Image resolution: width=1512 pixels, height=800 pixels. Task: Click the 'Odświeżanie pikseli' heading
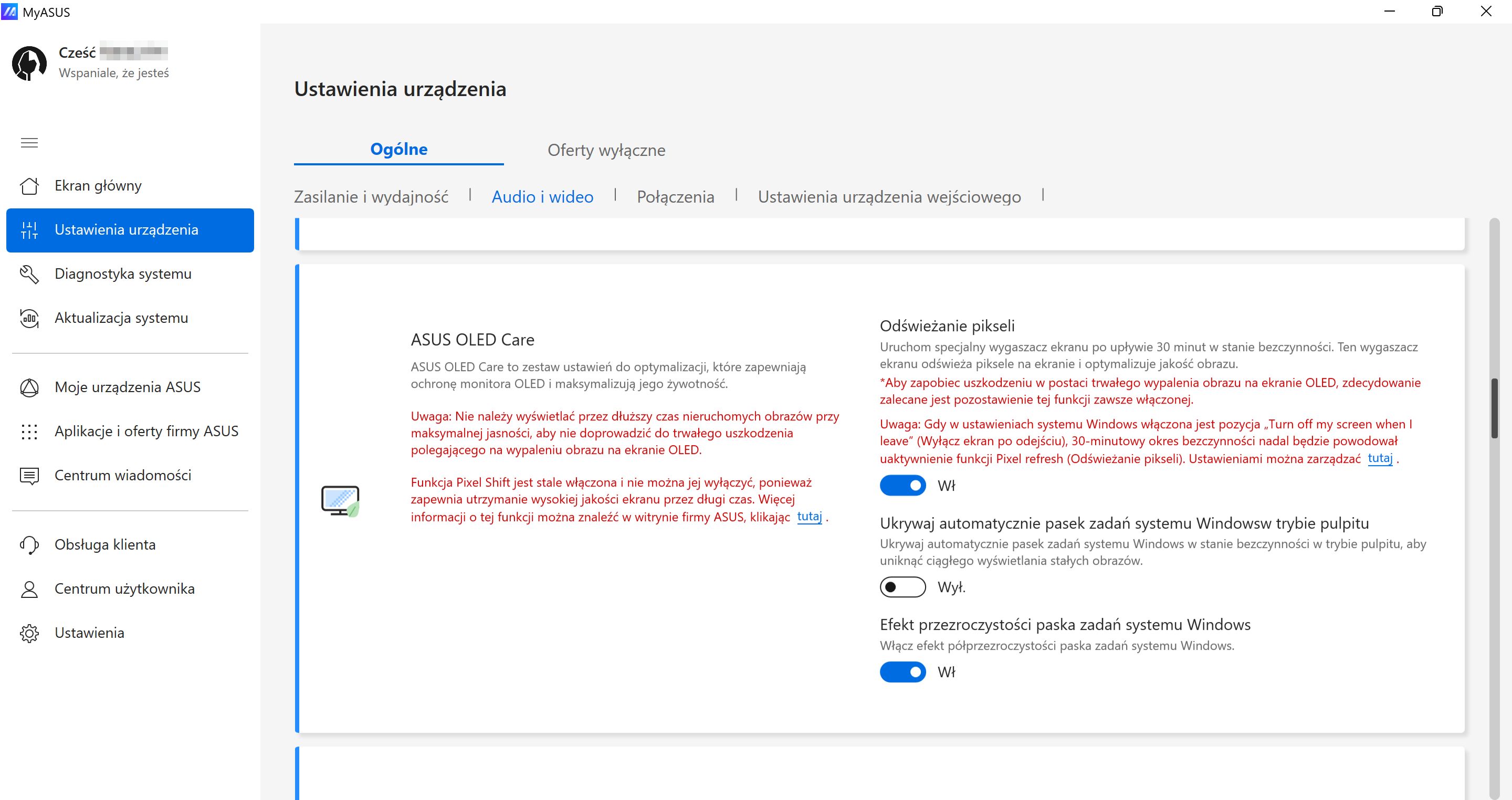pos(947,326)
